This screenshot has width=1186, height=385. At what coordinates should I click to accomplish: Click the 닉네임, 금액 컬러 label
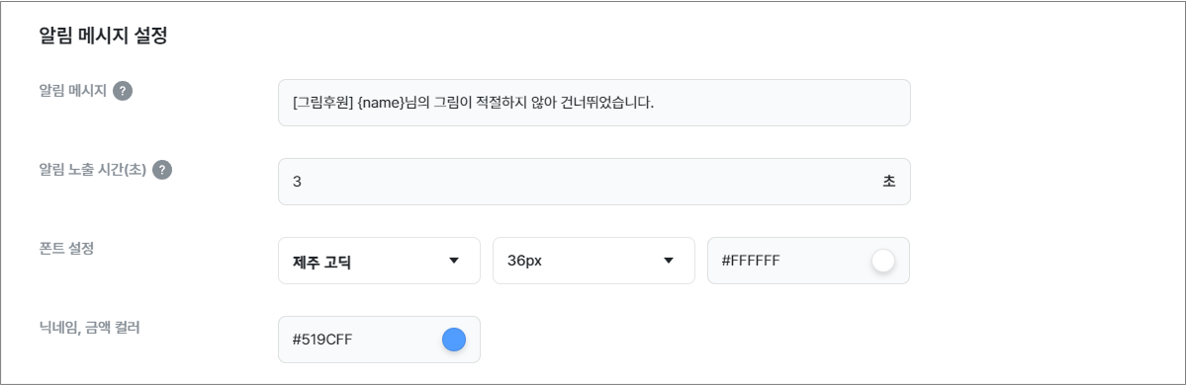pos(89,328)
